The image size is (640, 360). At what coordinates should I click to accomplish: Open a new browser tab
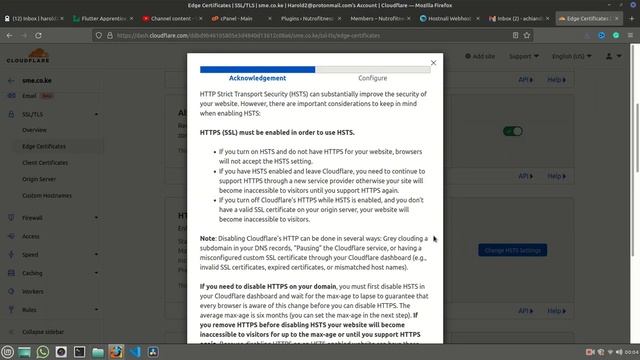pyautogui.click(x=632, y=18)
